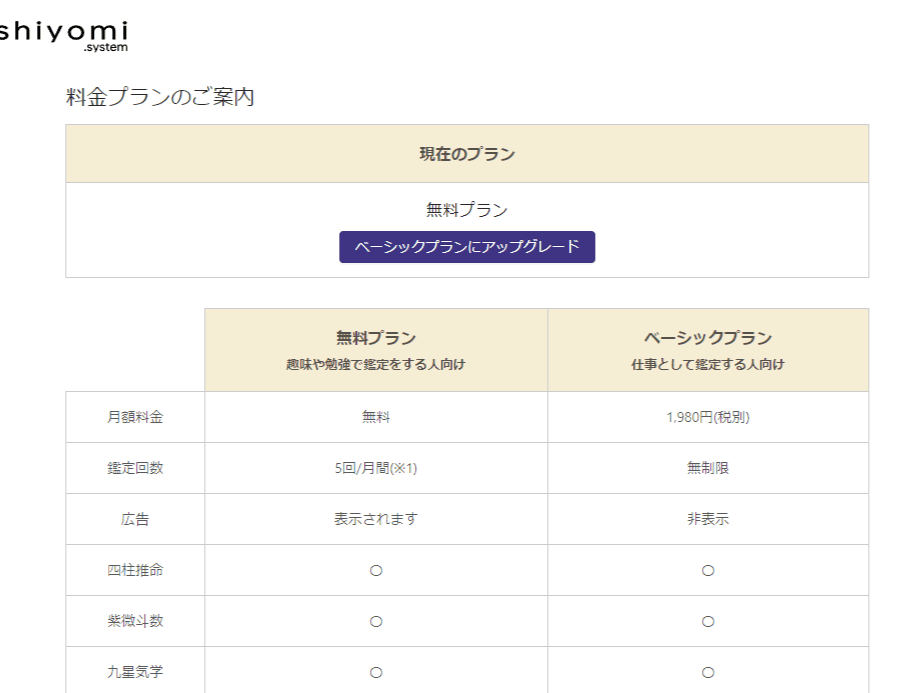Click 無料プラン under the current plan
Screen dimensions: 924x693
(467, 209)
